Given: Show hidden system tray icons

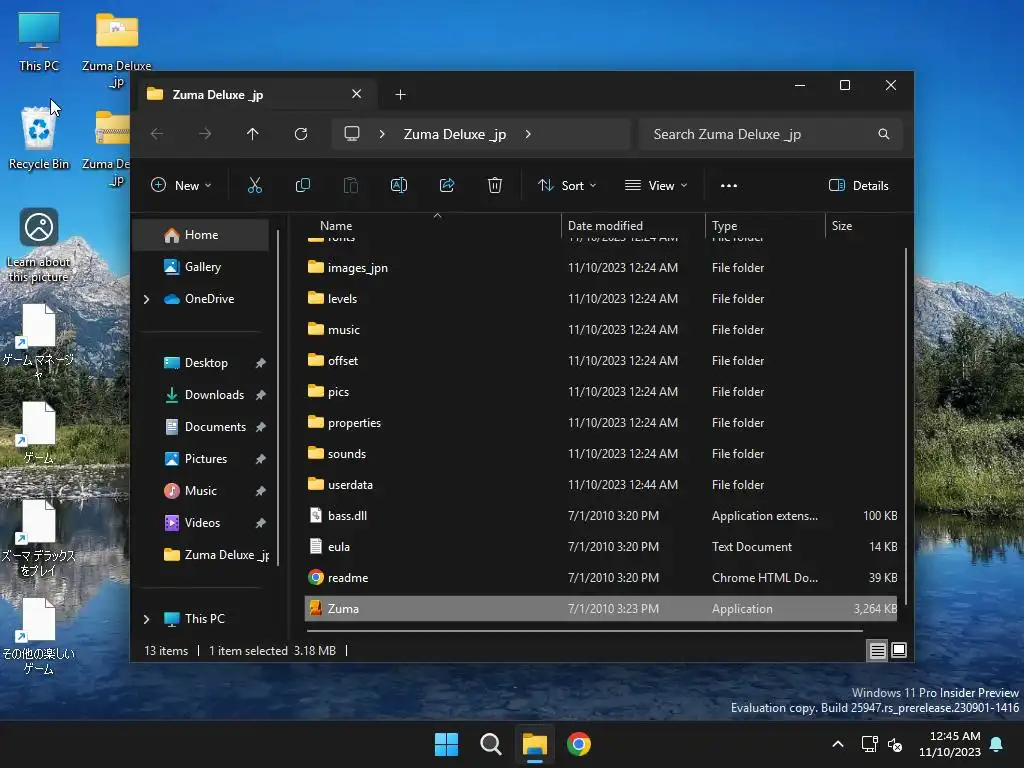Looking at the screenshot, I should (838, 744).
